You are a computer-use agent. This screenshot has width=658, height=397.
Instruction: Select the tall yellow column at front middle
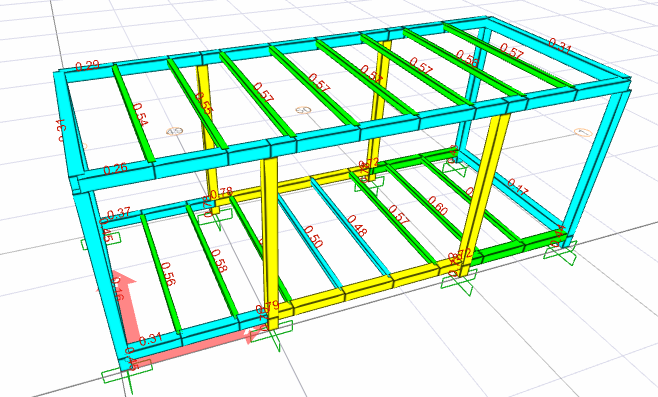(270, 244)
